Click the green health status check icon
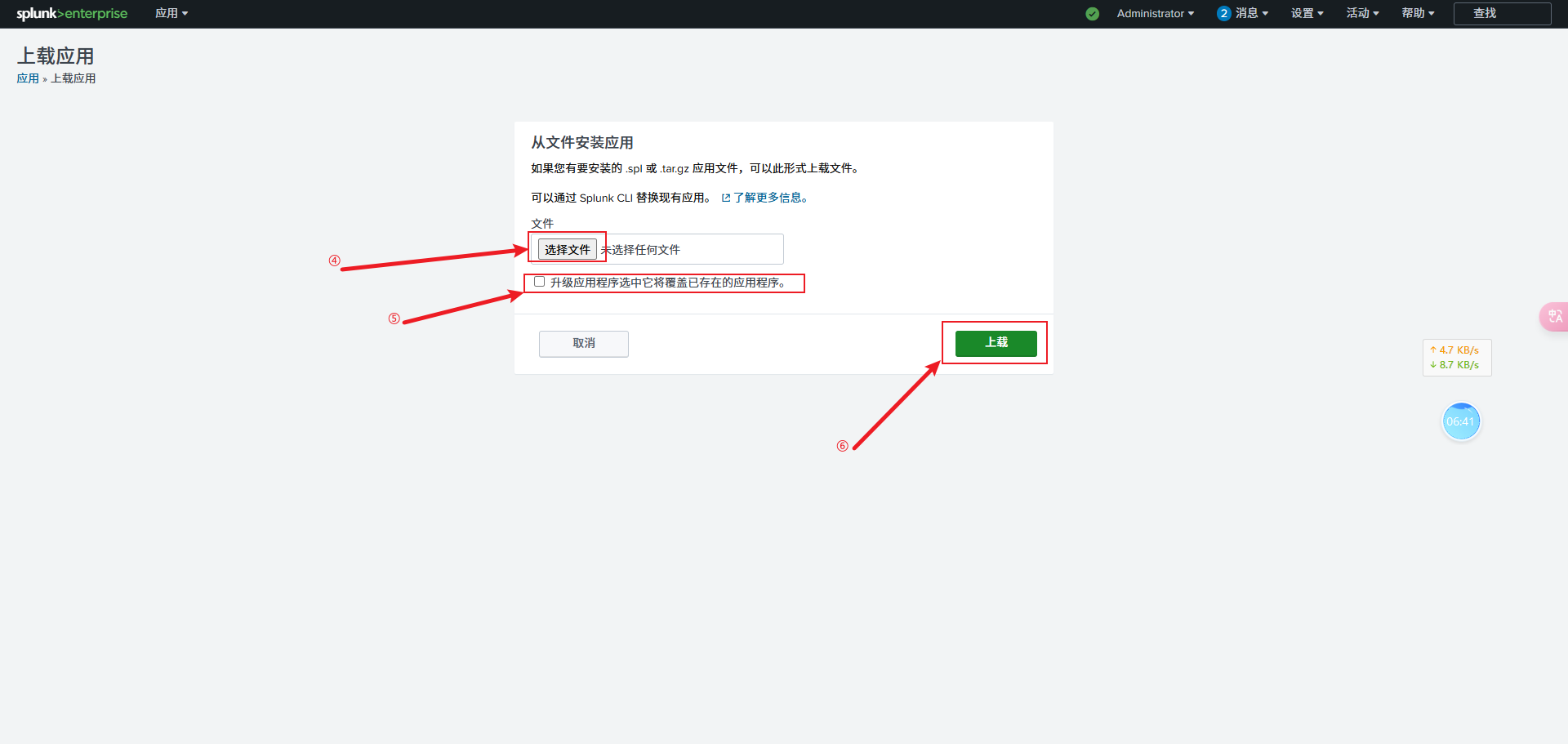 tap(1092, 14)
